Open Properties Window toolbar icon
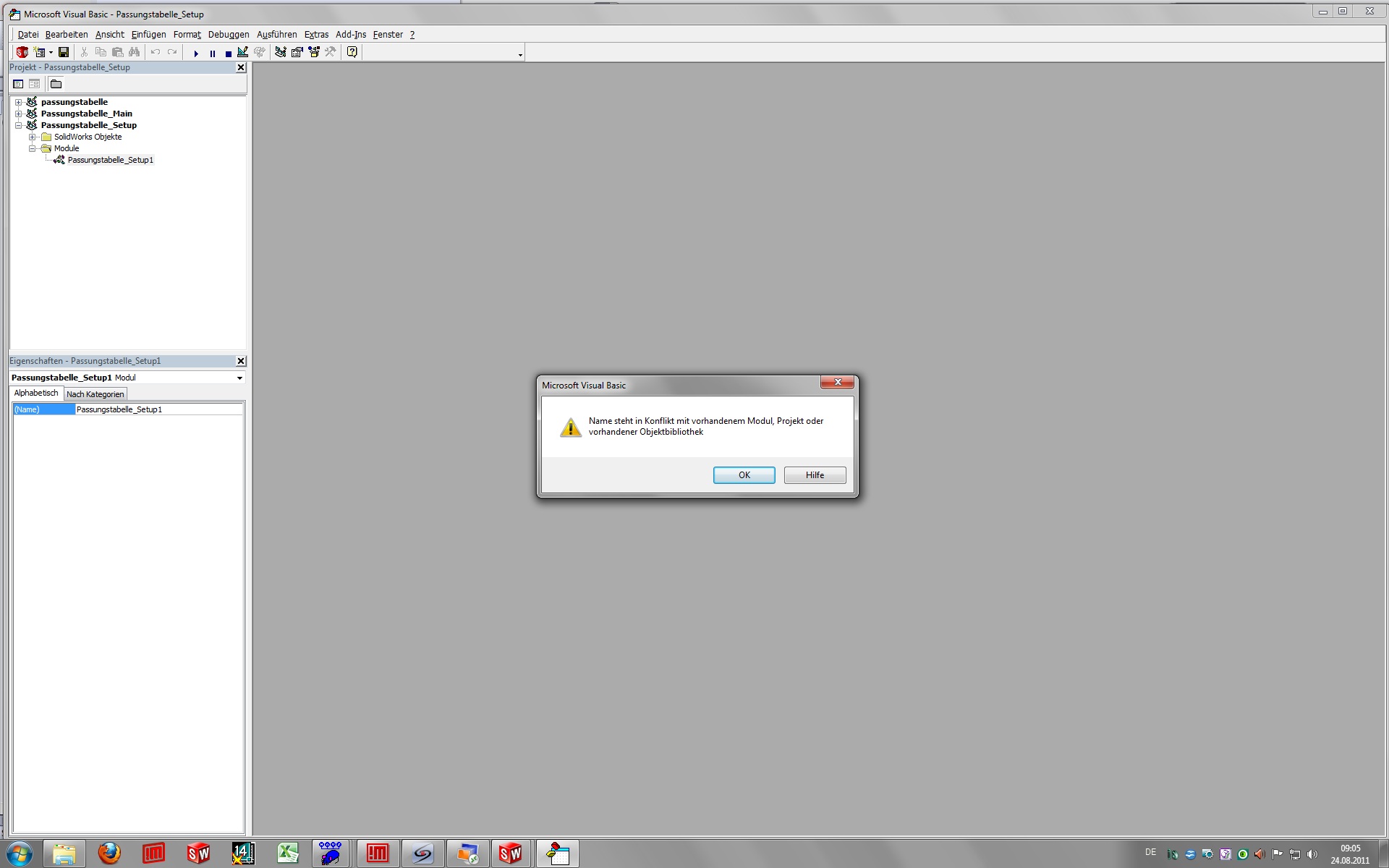1389x868 pixels. pos(297,52)
